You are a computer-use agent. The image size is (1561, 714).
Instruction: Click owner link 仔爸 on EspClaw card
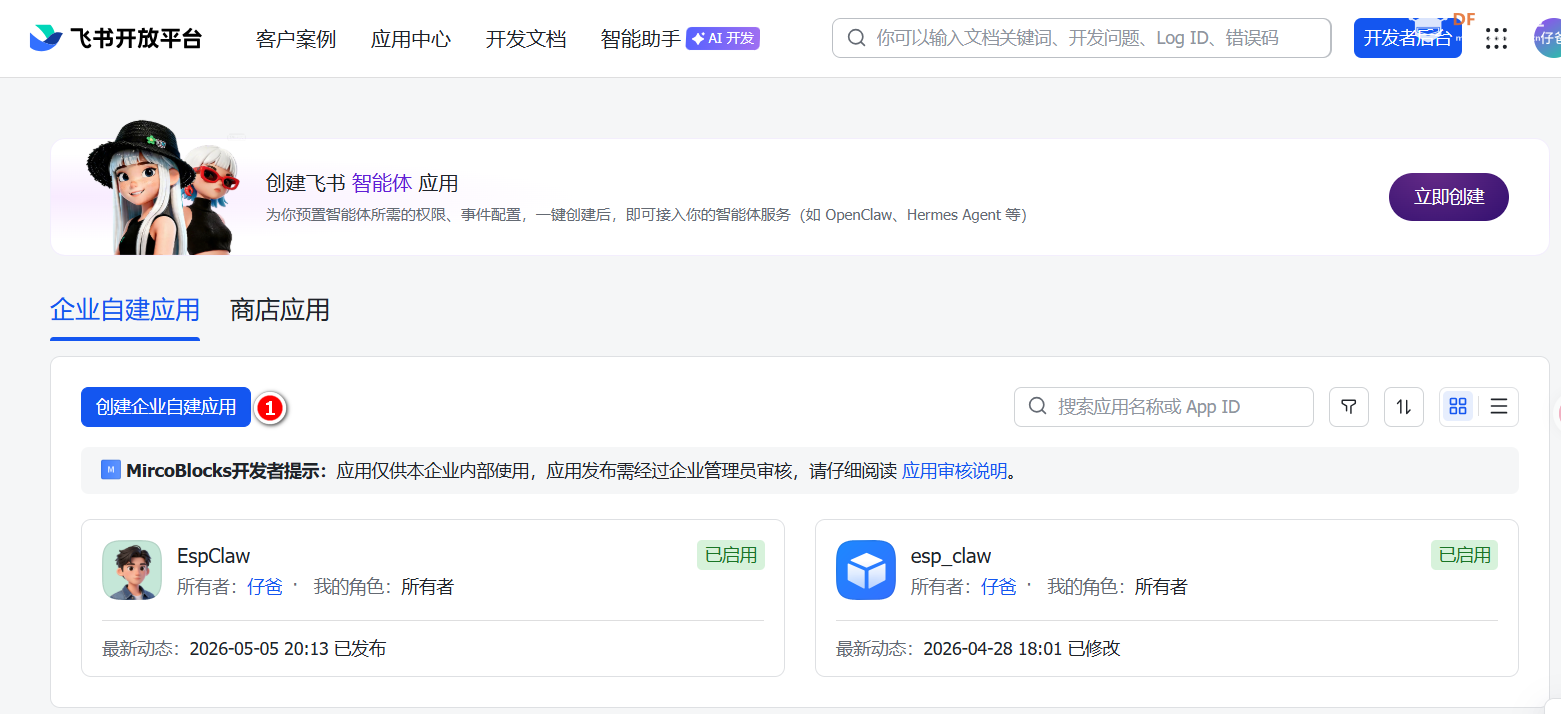pos(265,587)
